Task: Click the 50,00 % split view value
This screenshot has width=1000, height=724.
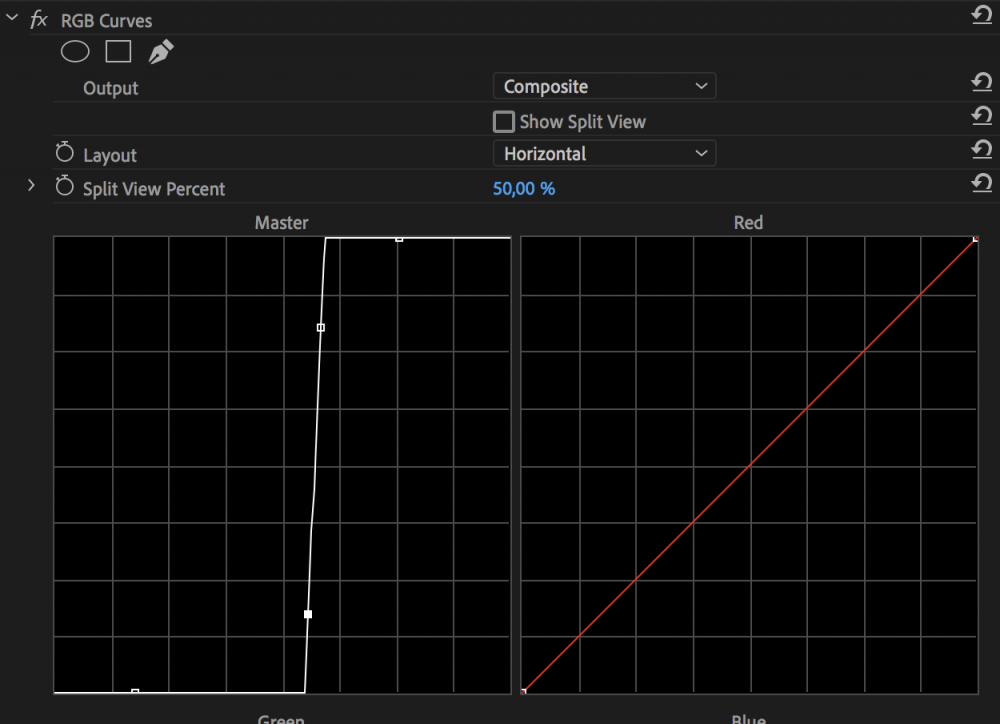Action: tap(523, 188)
